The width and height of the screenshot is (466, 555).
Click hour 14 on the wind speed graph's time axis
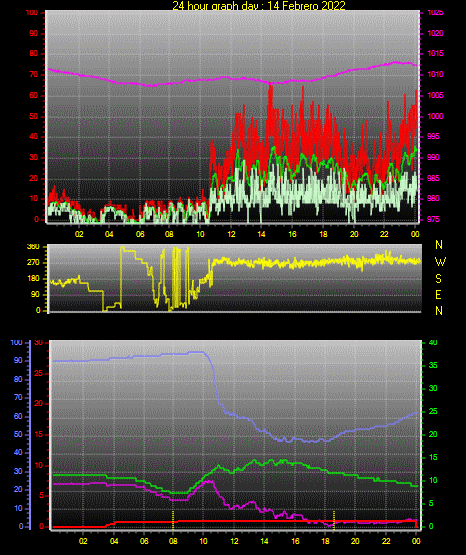point(261,234)
